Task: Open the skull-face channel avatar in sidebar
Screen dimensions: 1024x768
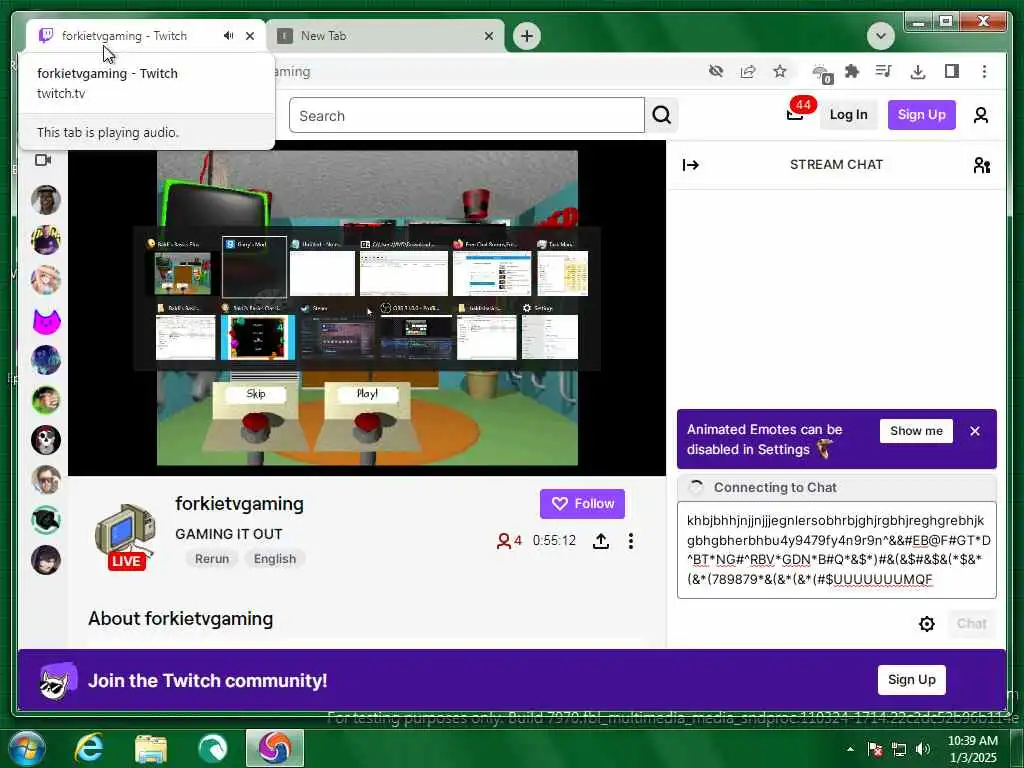Action: click(x=46, y=440)
